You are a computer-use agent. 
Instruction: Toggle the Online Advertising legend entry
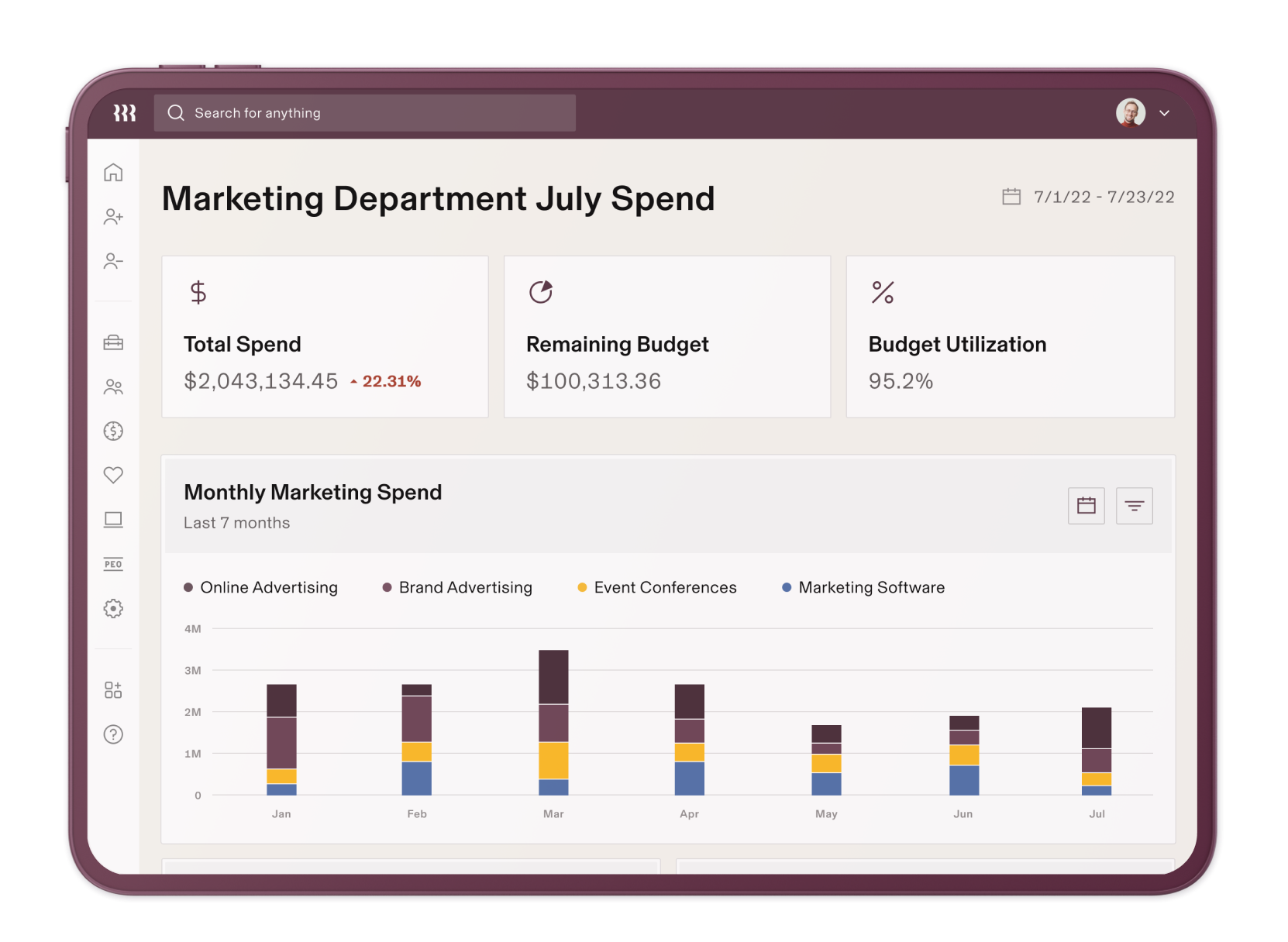point(269,587)
